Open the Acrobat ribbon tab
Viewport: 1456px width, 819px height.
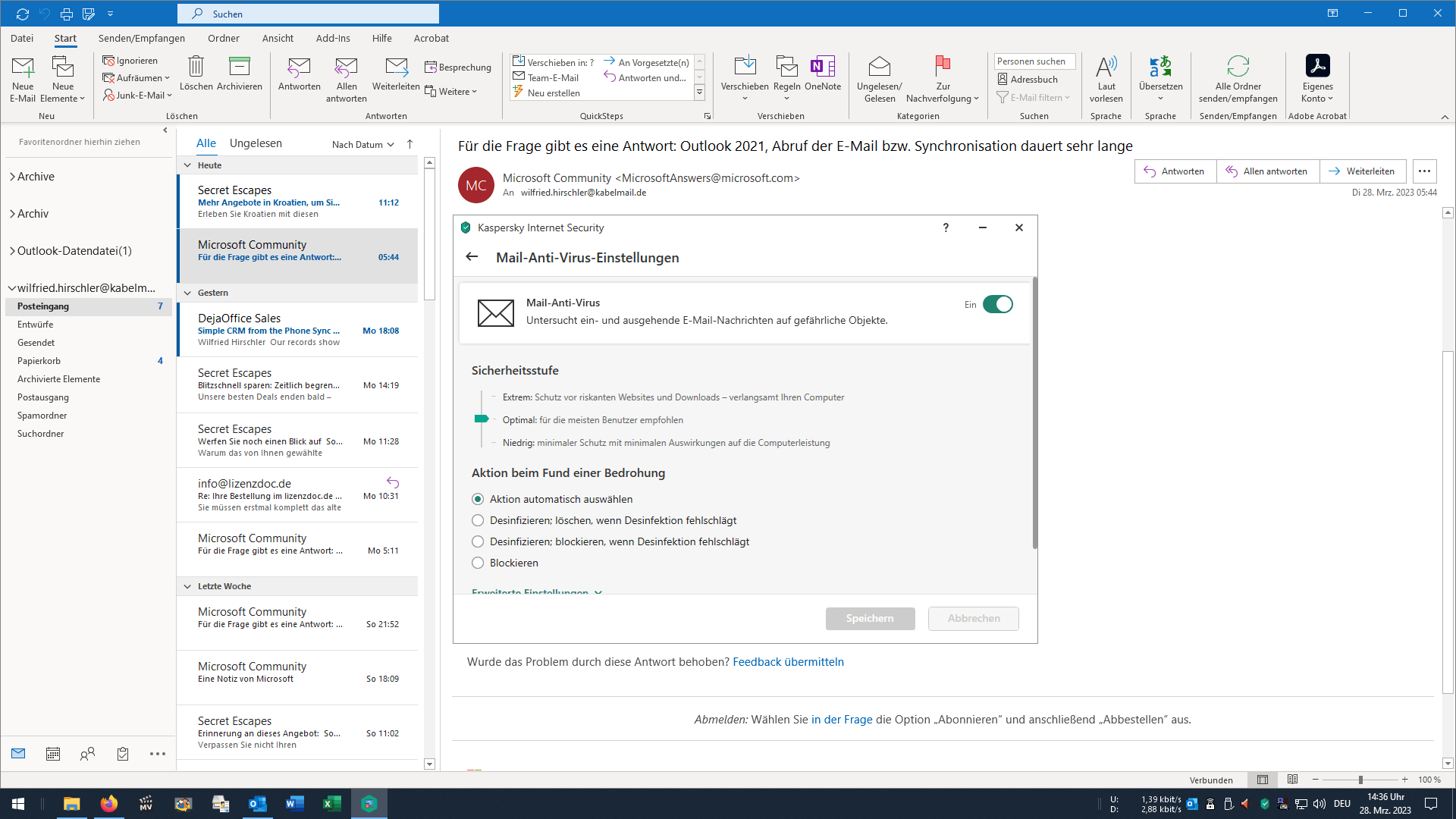point(431,38)
